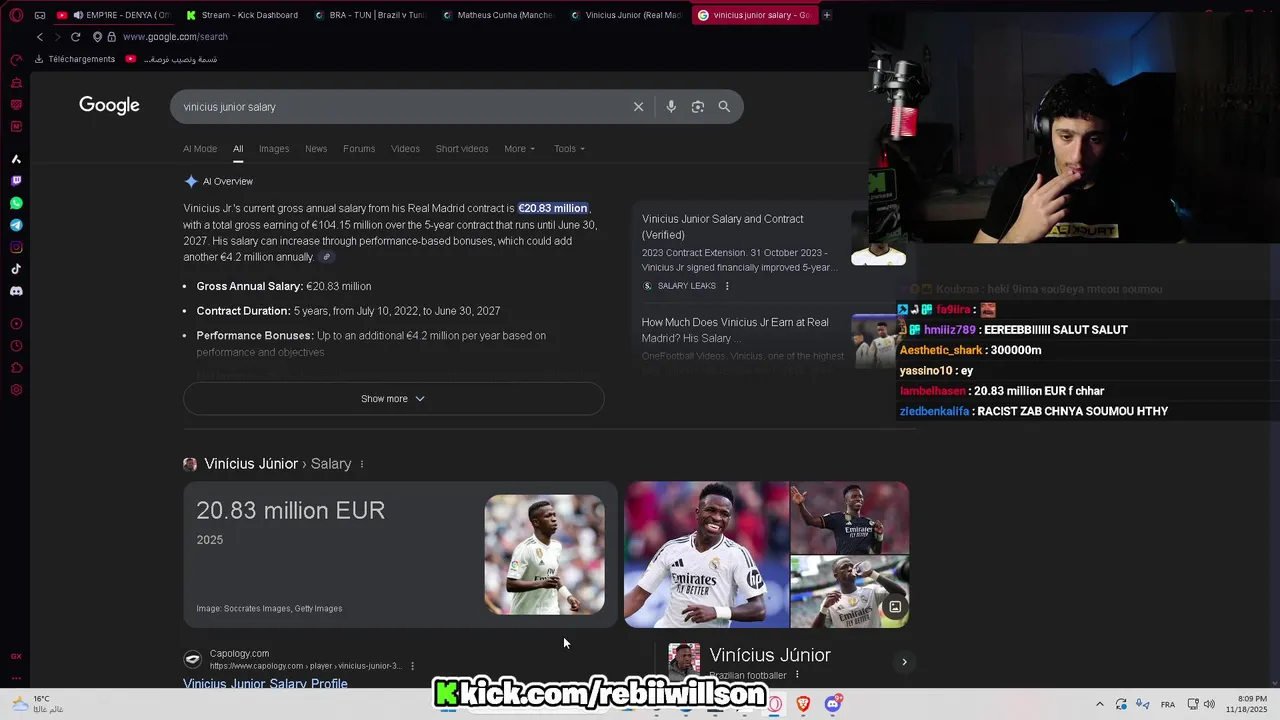Click the highlighted €20.83 million text
This screenshot has height=720, width=1280.
coord(552,208)
